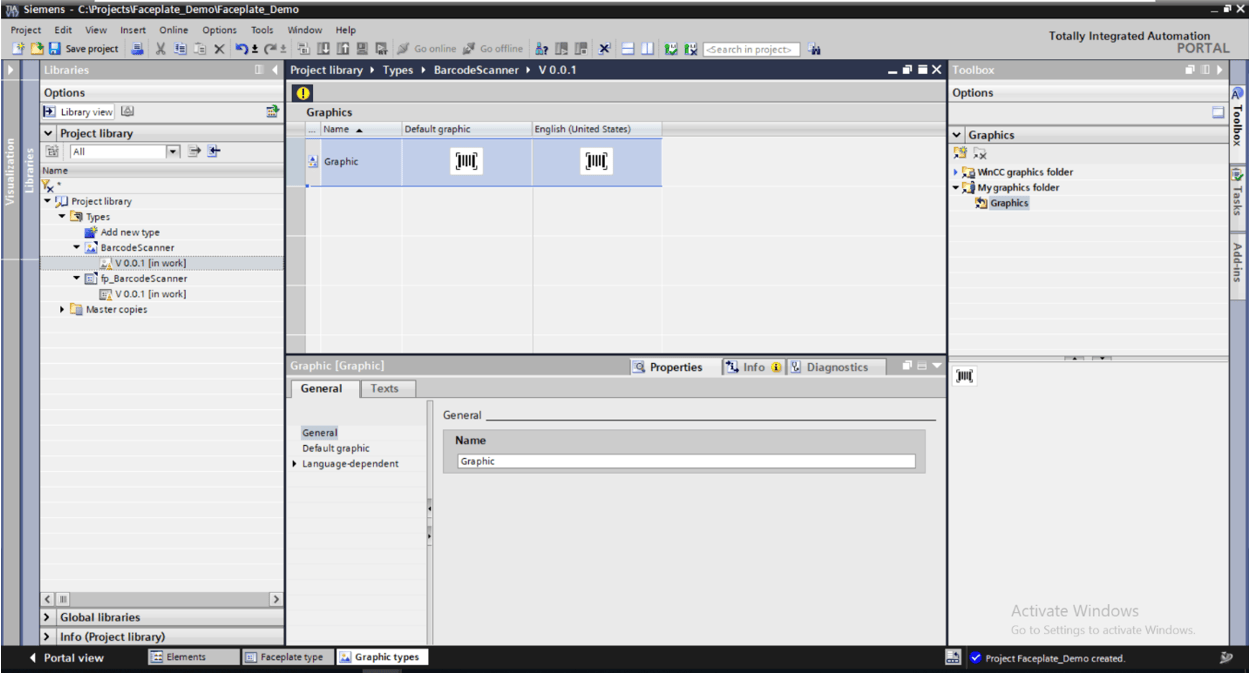This screenshot has height=675, width=1252.
Task: Click the horizontal scrollbar in the Libraries panel
Action: [x=162, y=599]
